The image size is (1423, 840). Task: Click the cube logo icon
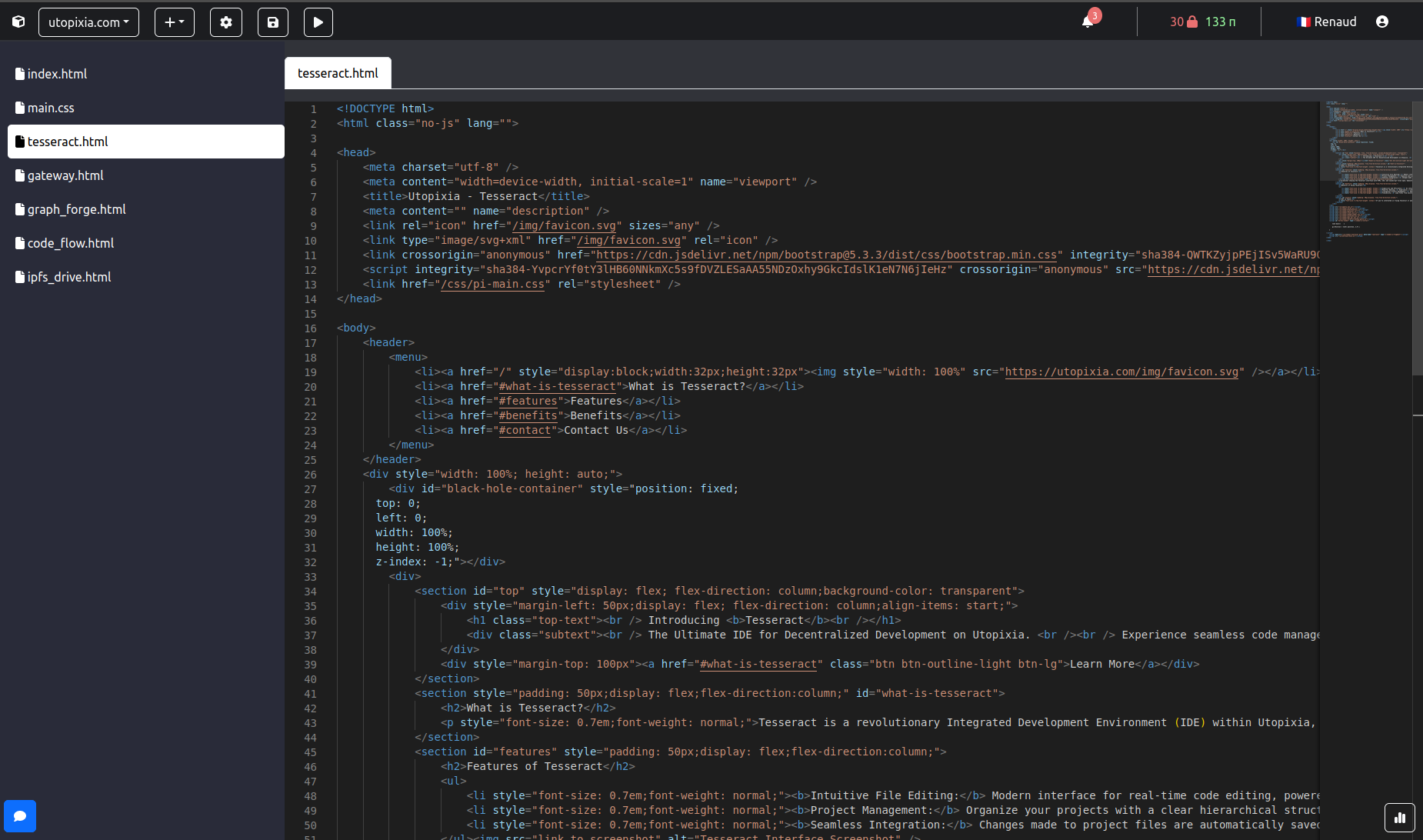(x=18, y=22)
